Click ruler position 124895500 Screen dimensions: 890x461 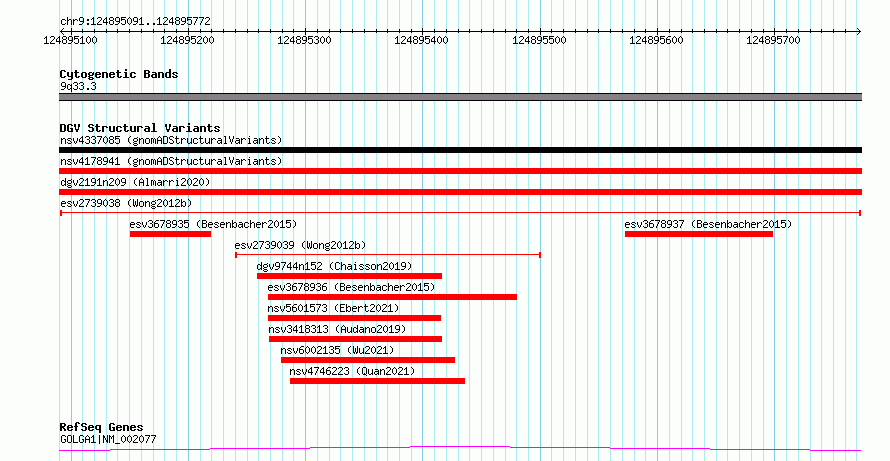tap(539, 40)
